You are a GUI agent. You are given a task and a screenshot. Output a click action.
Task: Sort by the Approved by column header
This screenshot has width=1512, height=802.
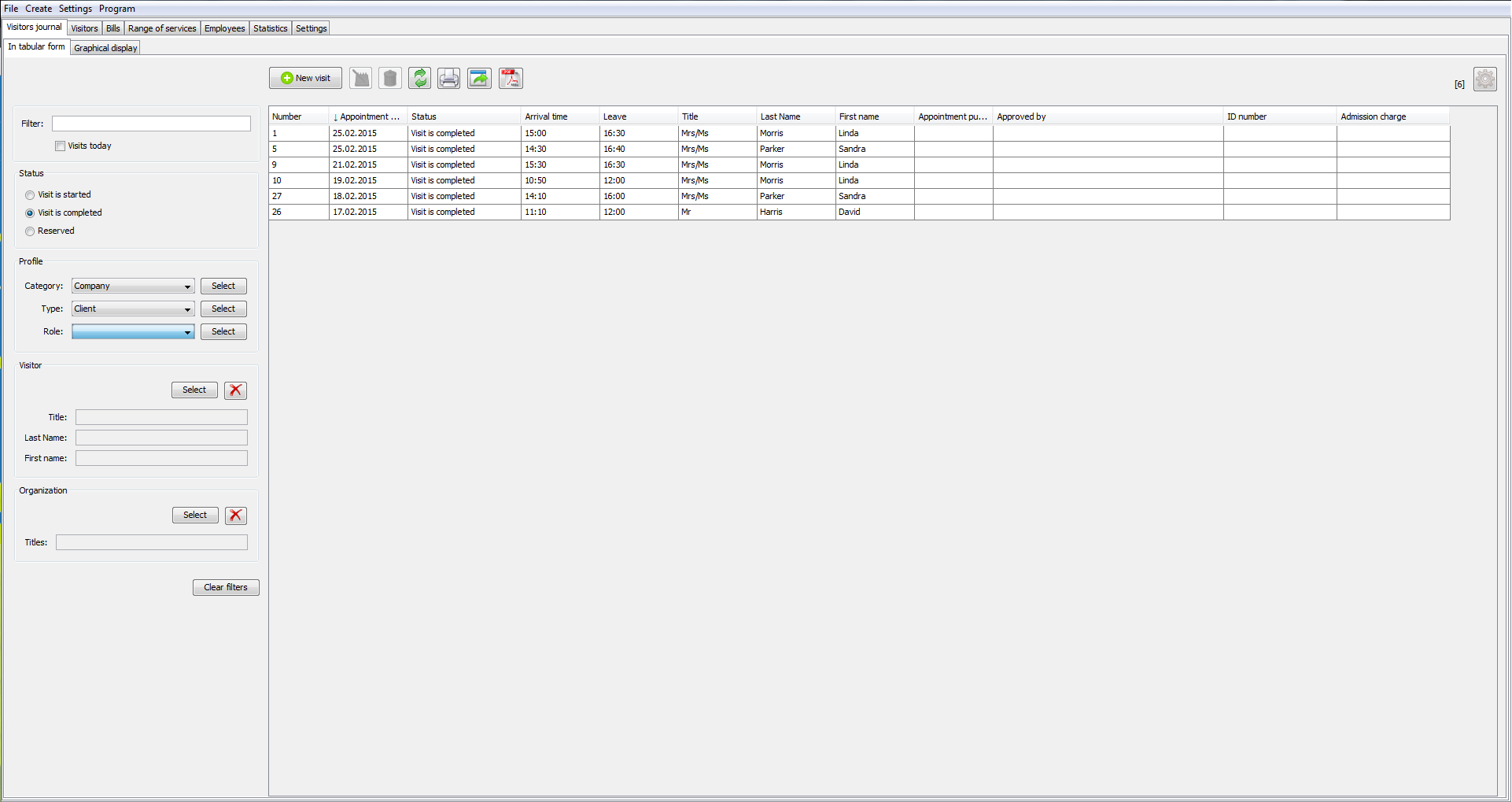click(1108, 116)
